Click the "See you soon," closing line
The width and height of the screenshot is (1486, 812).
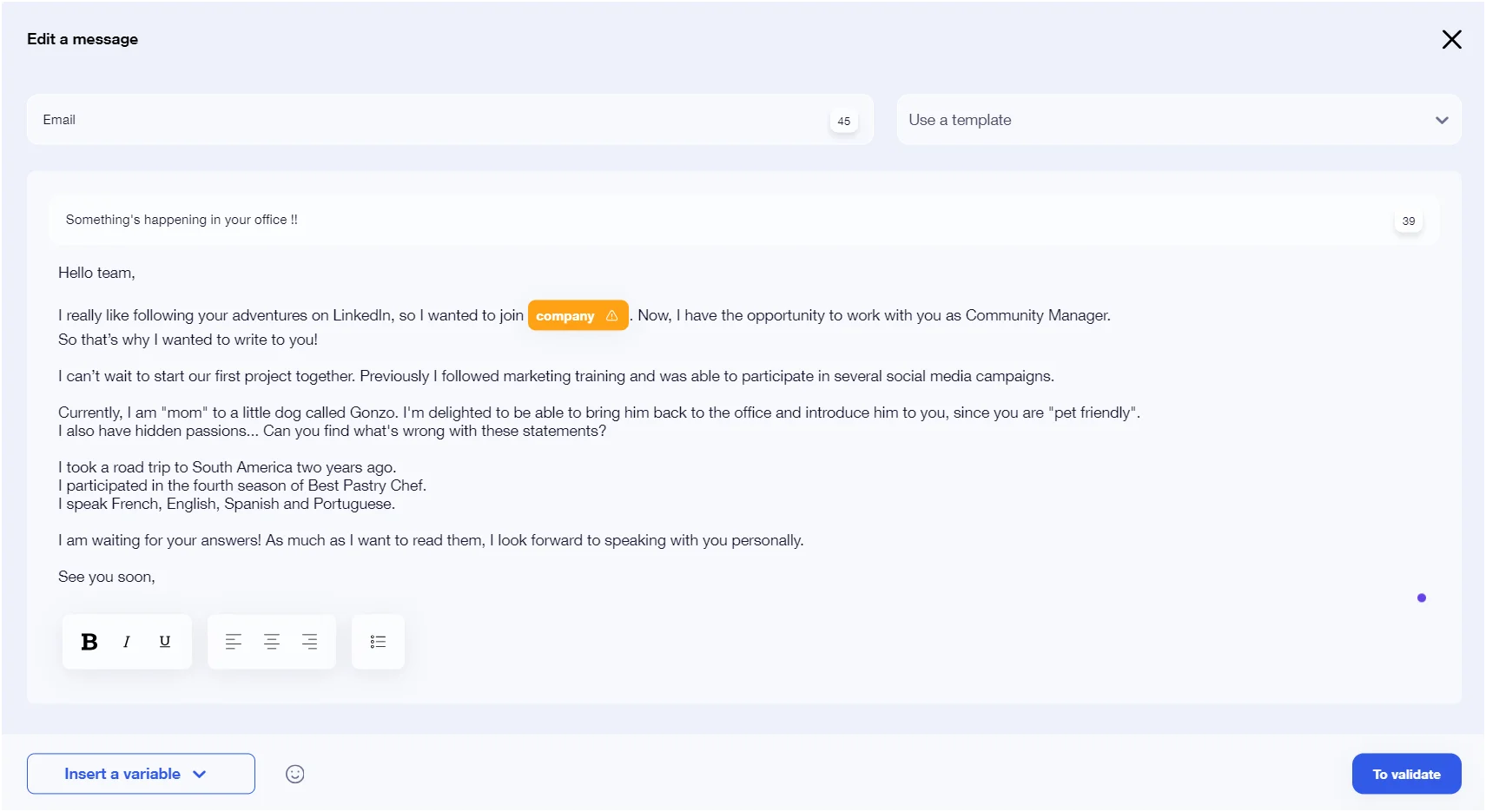point(107,577)
